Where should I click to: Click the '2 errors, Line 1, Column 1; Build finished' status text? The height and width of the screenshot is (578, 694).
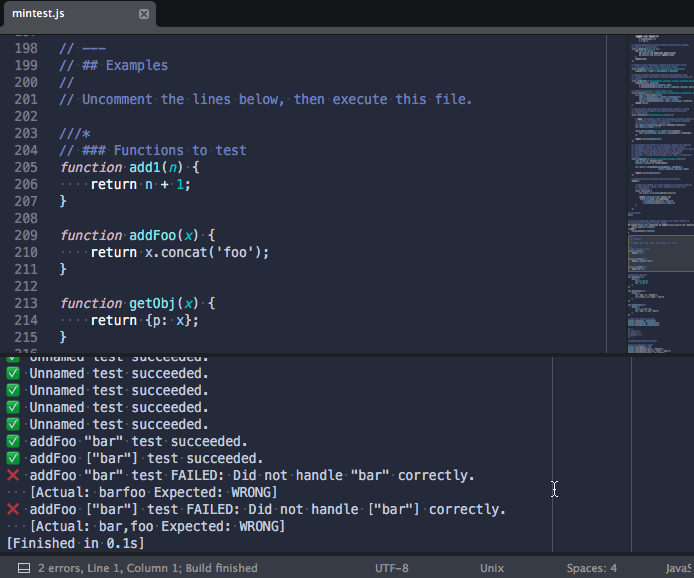(x=148, y=568)
